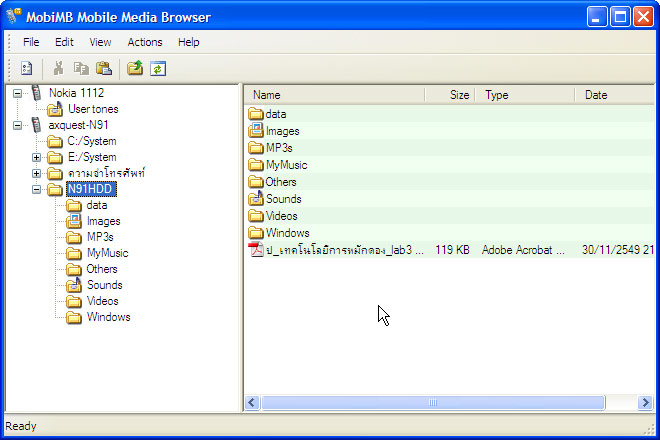This screenshot has width=660, height=440.
Task: Click the axquest-N91 phone icon
Action: [x=37, y=125]
